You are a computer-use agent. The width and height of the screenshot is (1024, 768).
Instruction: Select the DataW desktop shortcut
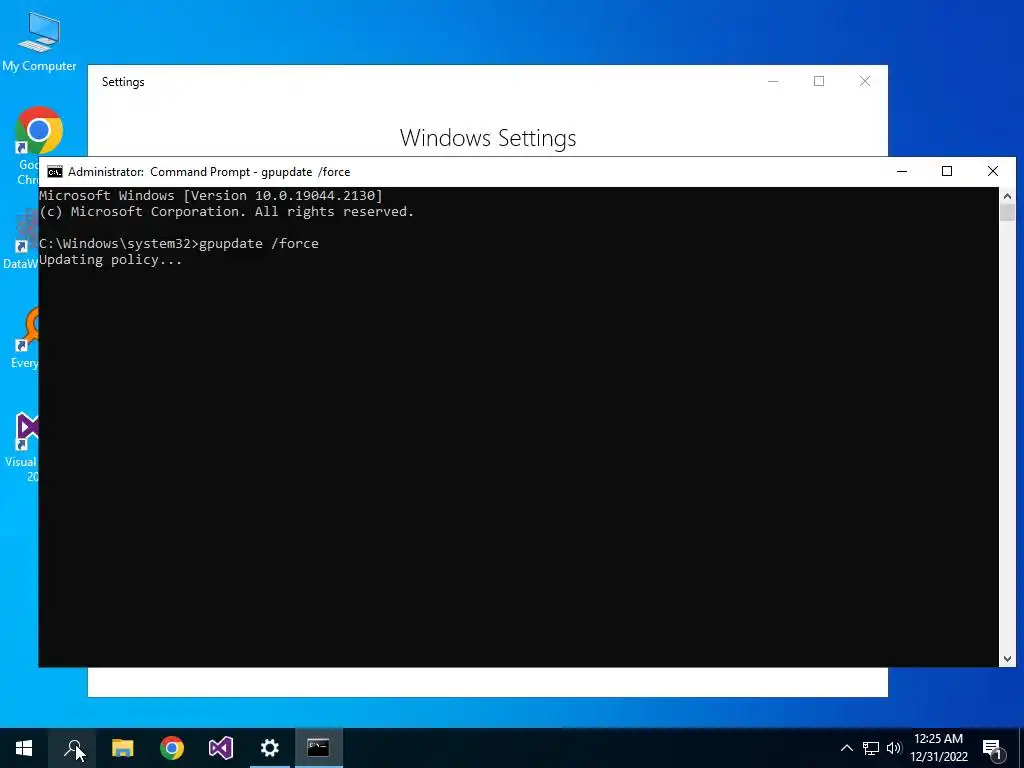(23, 238)
